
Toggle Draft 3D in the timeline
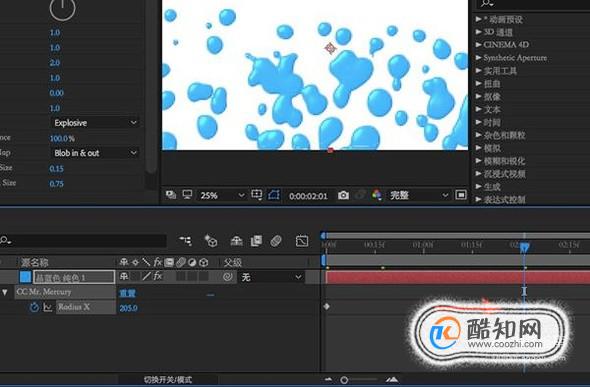211,241
